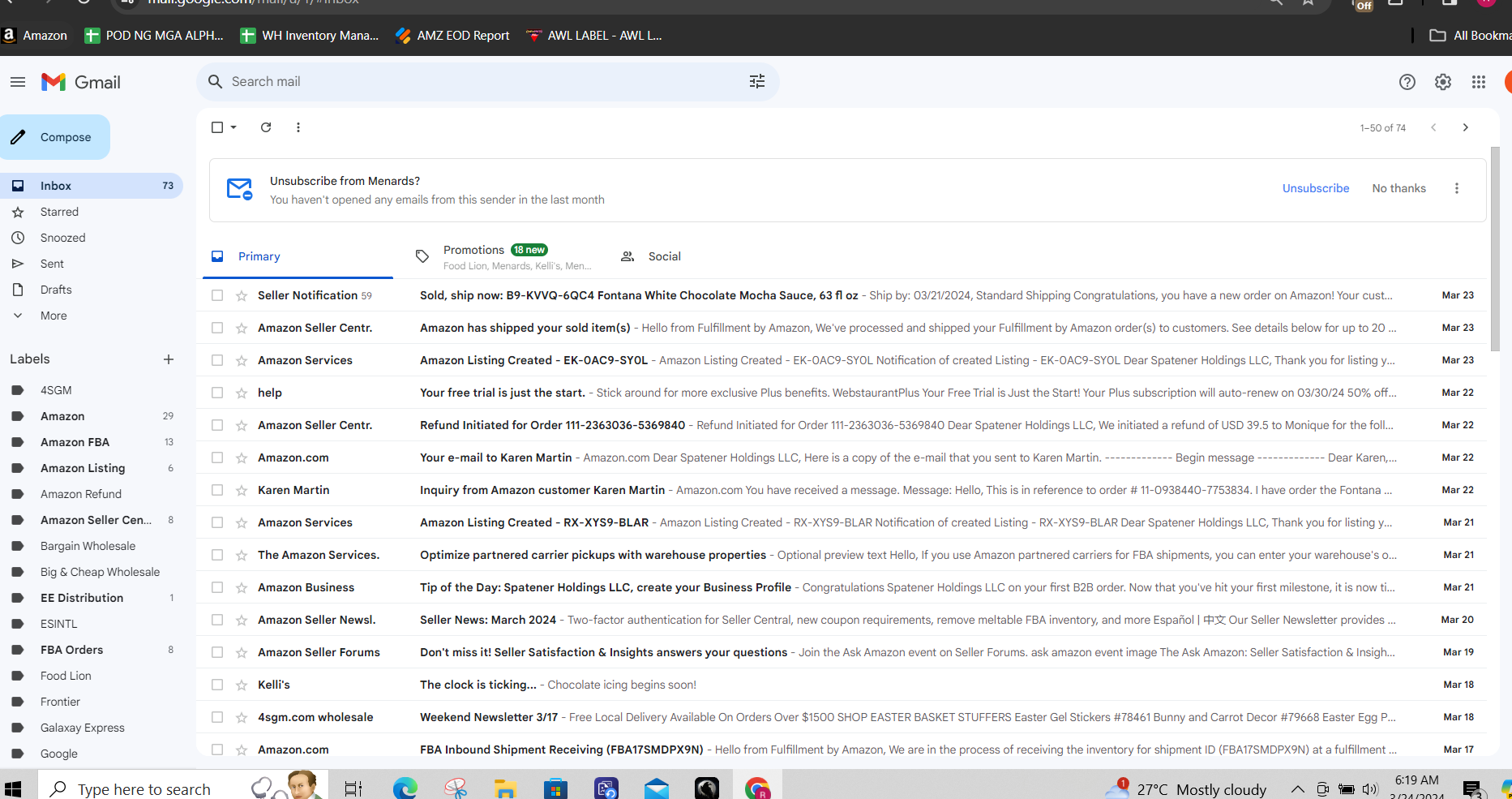Open WH Inventory Mana bookmark

310,36
